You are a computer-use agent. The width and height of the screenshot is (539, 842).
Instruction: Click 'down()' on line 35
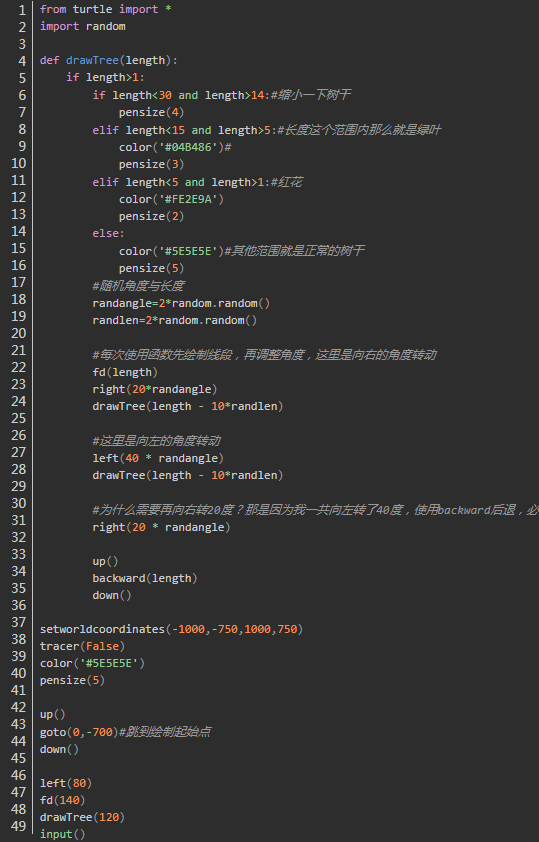[112, 596]
